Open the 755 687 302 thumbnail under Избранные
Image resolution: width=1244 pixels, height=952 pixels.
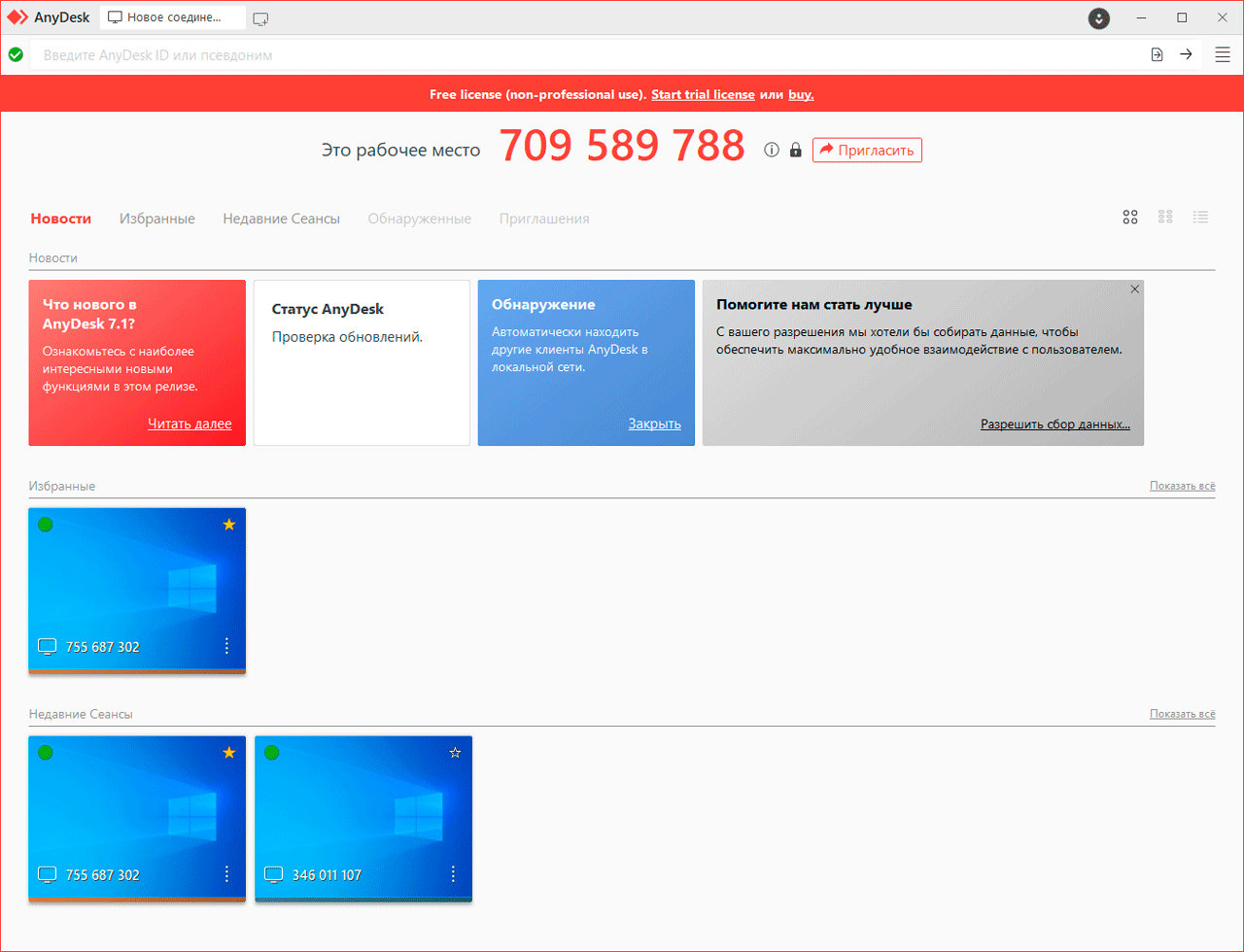137,591
